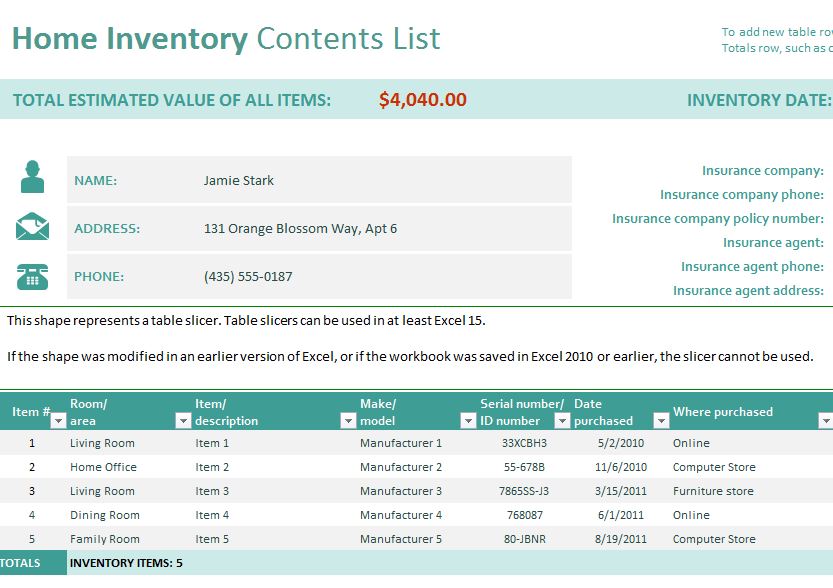The width and height of the screenshot is (833, 588).
Task: Click the envelope icon next to the address
Action: 33,227
